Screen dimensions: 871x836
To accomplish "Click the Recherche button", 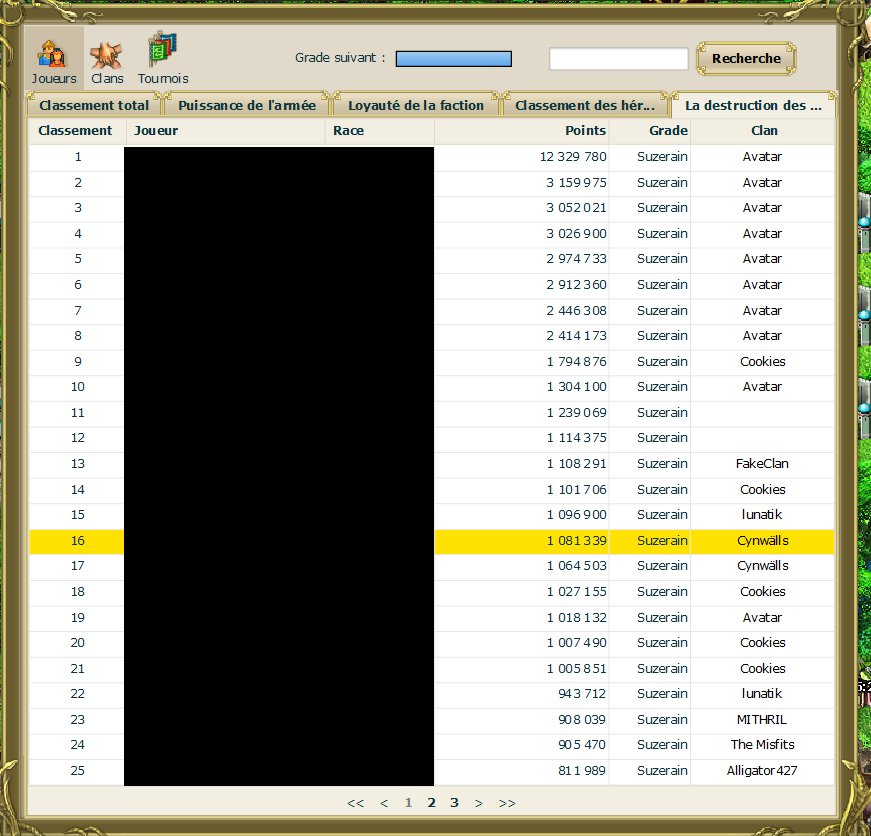I will (746, 59).
